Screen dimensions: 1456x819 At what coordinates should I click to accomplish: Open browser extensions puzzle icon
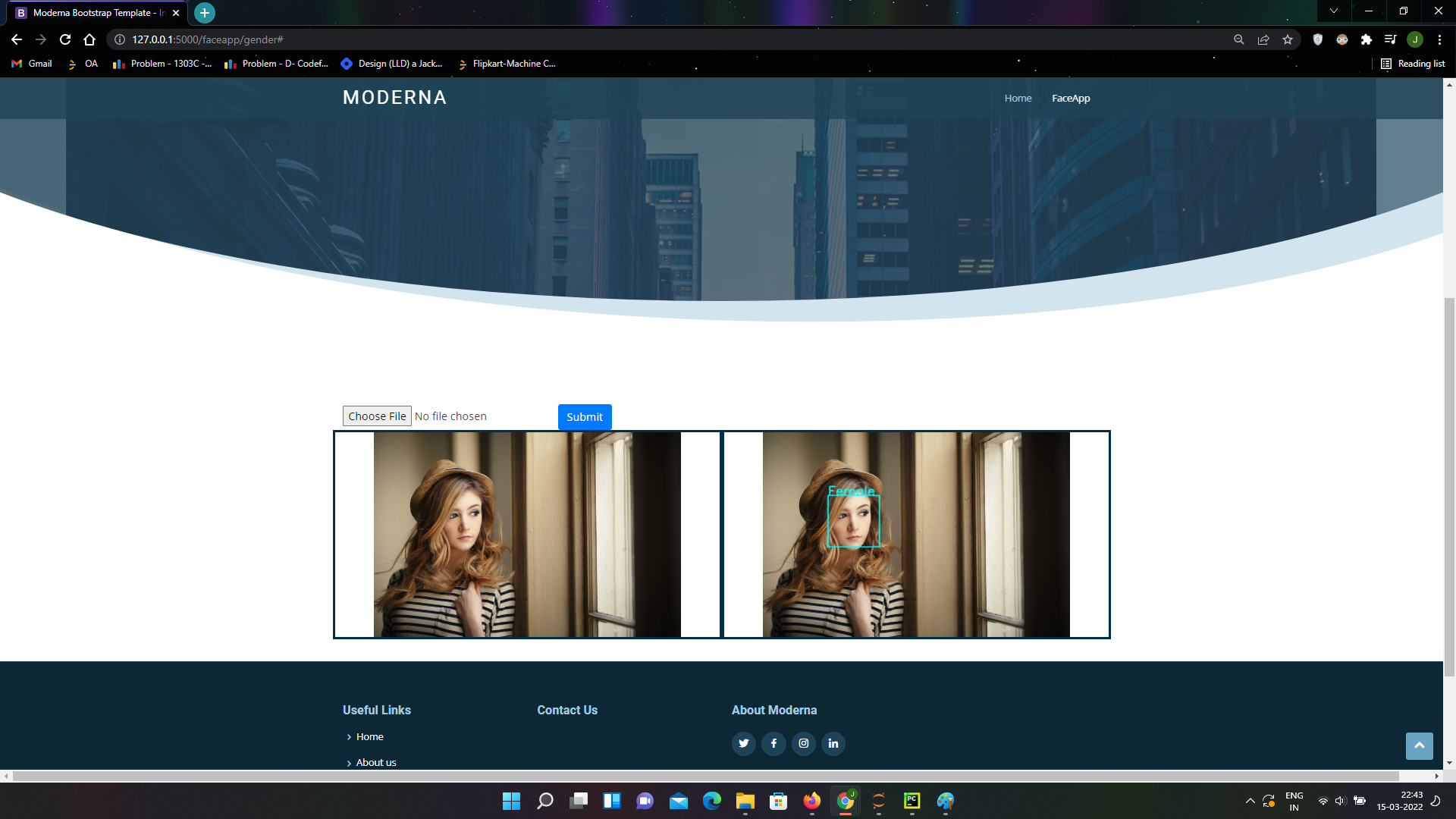pos(1367,39)
